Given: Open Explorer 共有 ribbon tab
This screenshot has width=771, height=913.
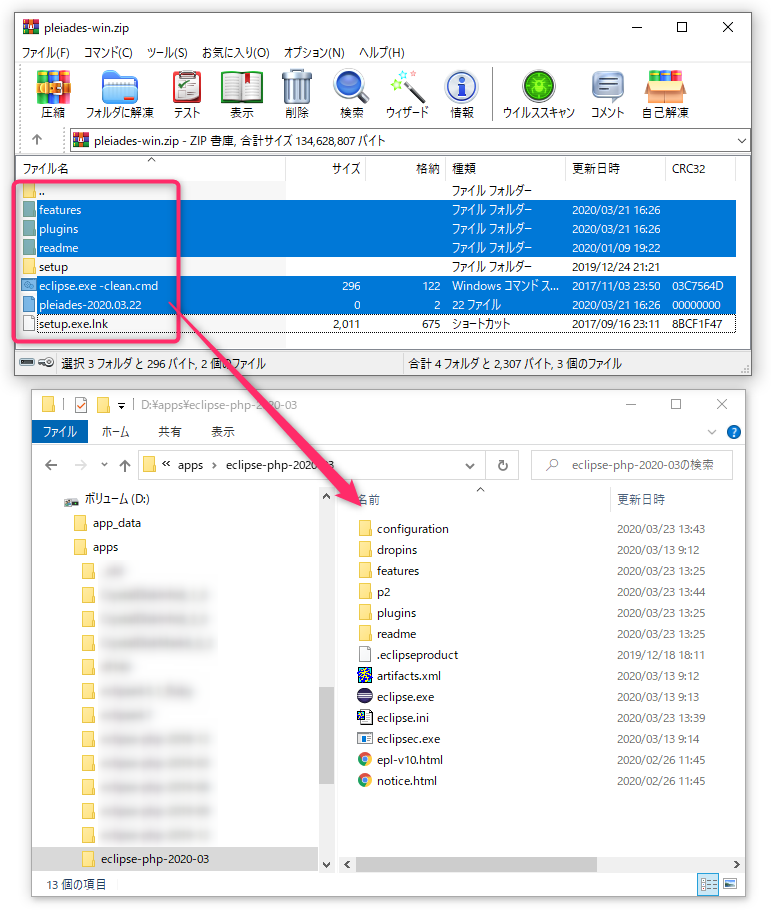Looking at the screenshot, I should tap(169, 431).
